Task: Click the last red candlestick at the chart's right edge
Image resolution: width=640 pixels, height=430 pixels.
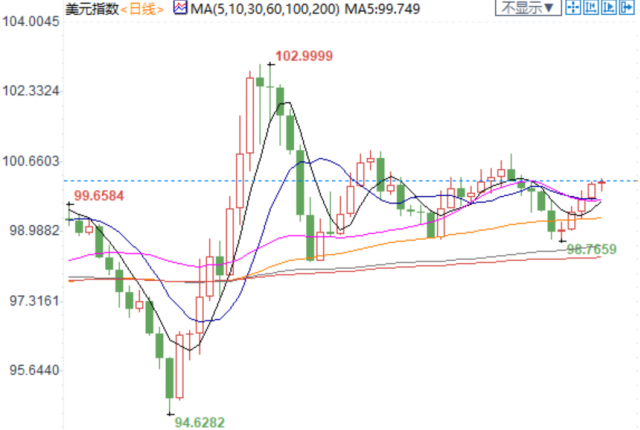Action: (x=602, y=184)
